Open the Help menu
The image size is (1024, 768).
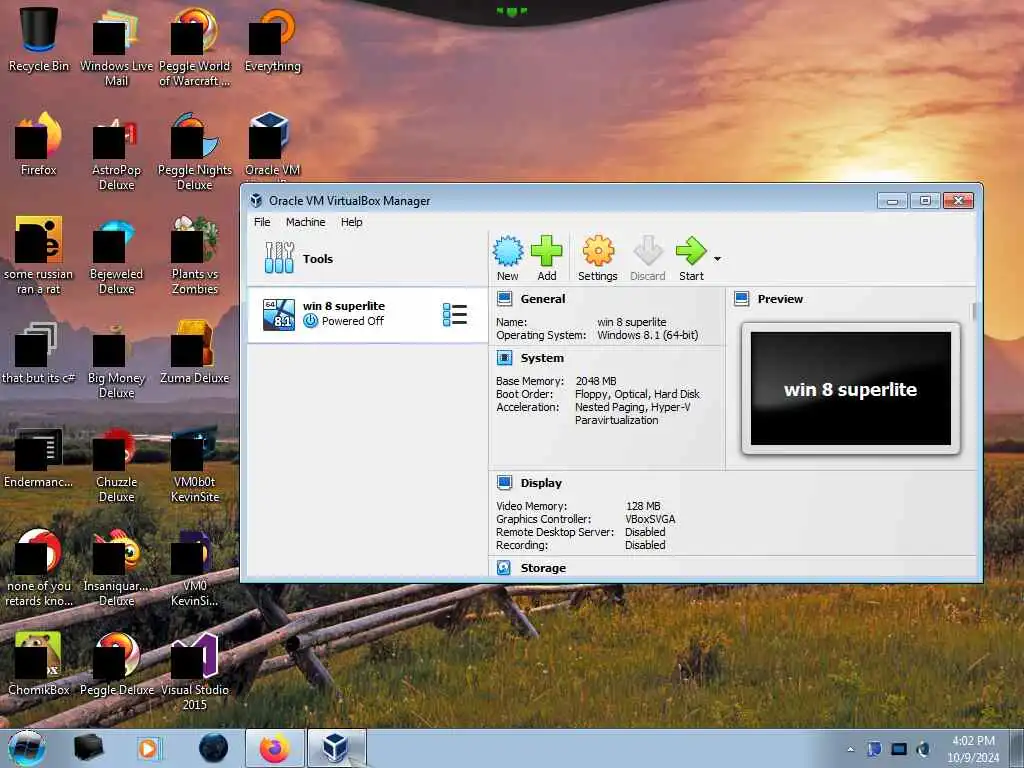(x=351, y=222)
